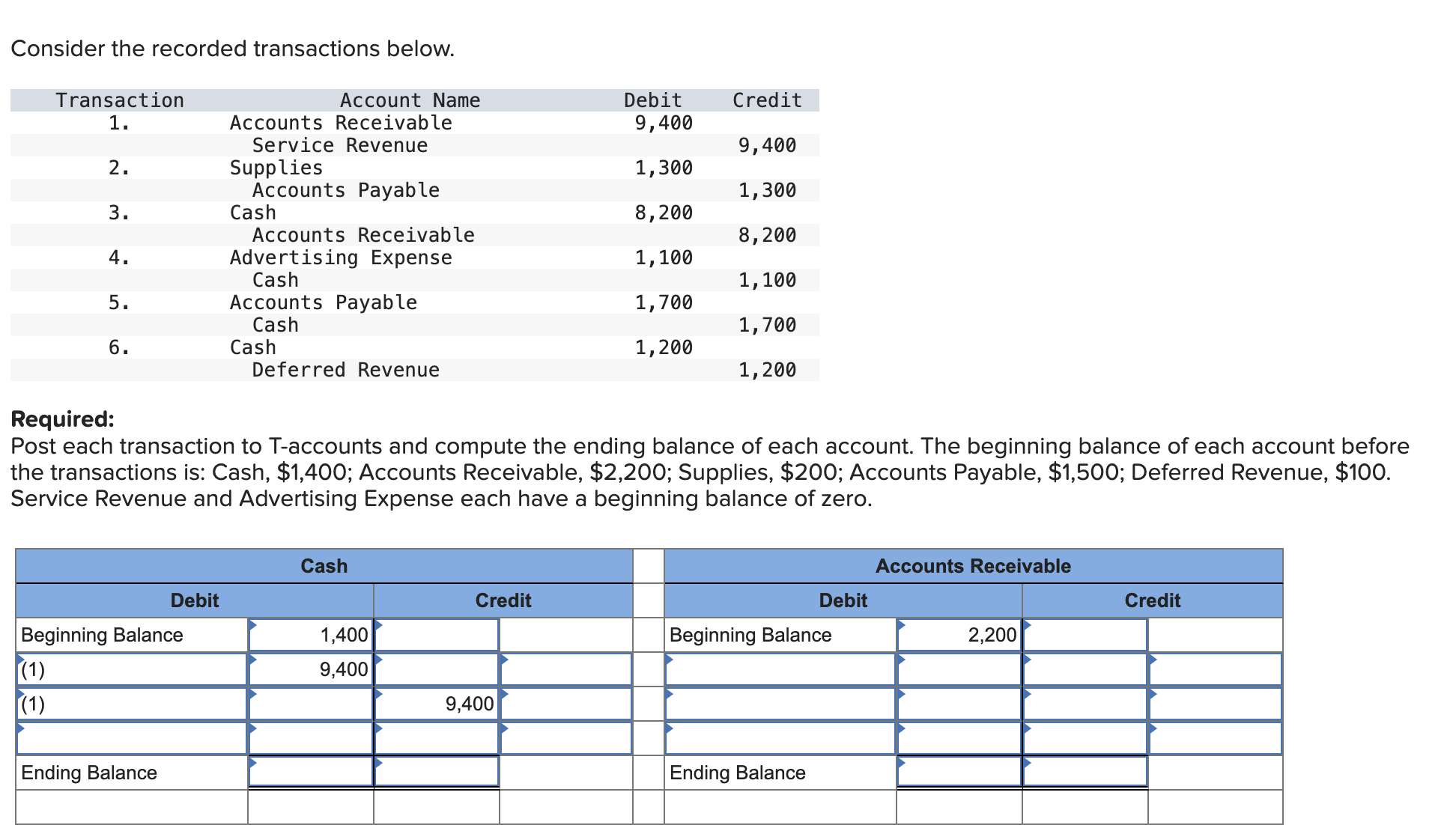Click the 9,400 credit cell in Cash T-account
Viewport: 1456px width, 825px height.
pyautogui.click(x=437, y=704)
